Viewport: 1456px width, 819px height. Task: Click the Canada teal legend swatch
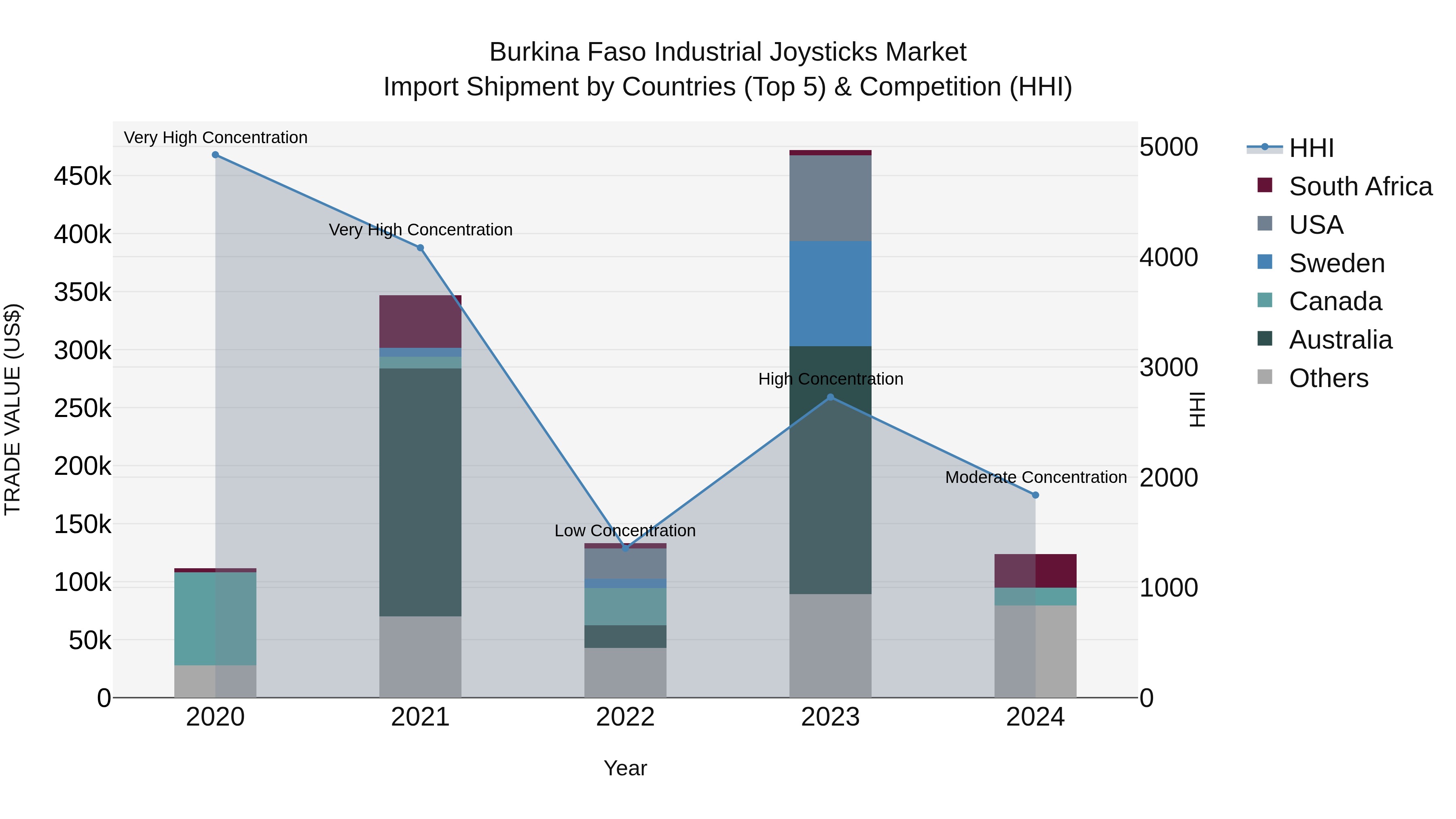pyautogui.click(x=1265, y=300)
